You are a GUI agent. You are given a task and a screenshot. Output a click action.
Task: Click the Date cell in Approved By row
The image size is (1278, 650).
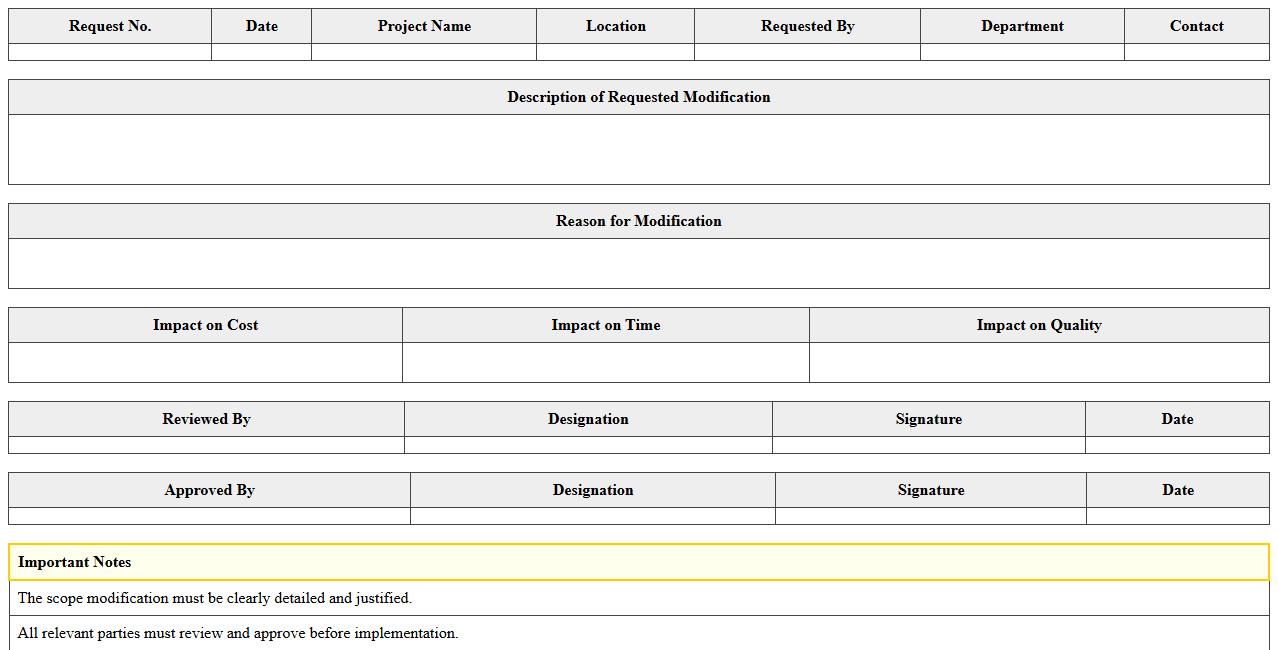tap(1178, 516)
